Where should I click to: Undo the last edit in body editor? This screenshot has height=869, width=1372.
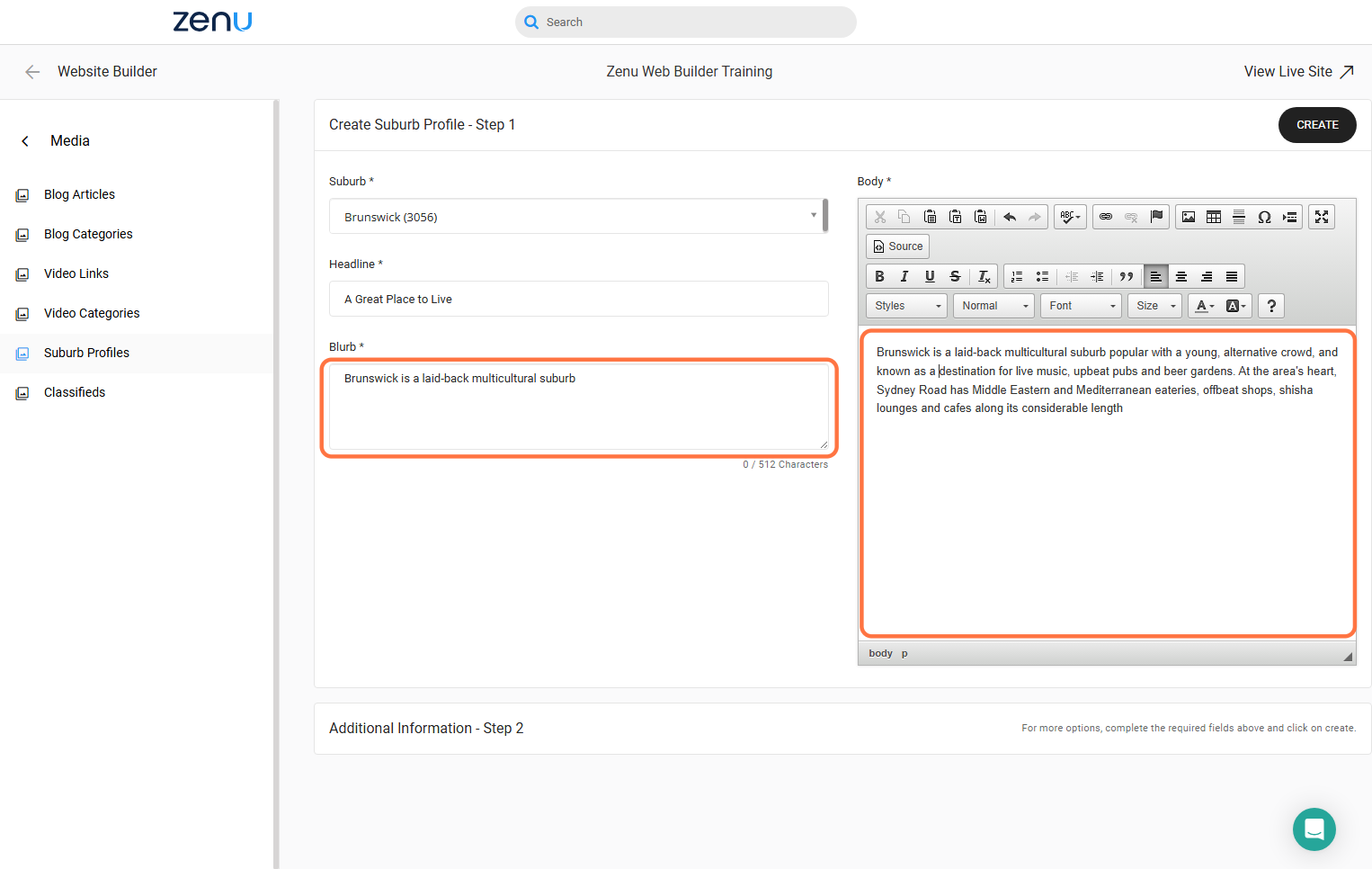point(1010,217)
